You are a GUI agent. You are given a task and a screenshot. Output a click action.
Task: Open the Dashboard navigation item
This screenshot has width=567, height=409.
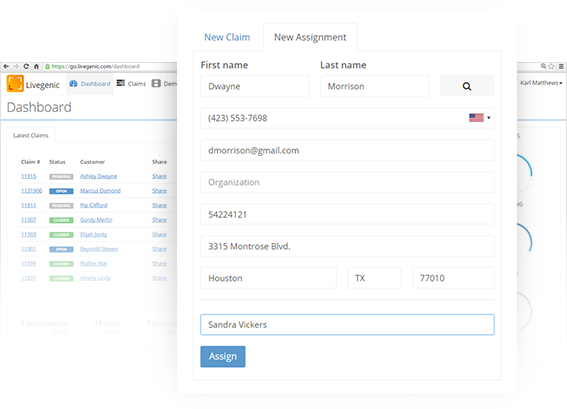90,84
